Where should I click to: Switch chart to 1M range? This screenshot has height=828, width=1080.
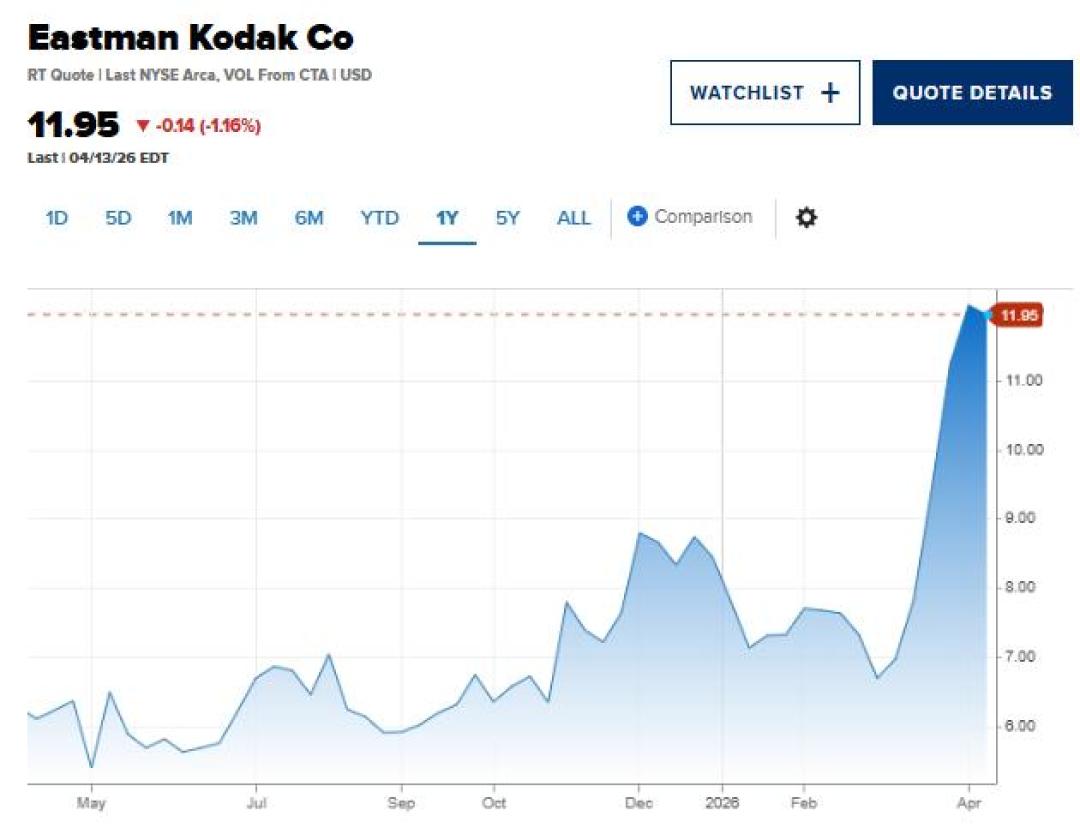click(180, 218)
